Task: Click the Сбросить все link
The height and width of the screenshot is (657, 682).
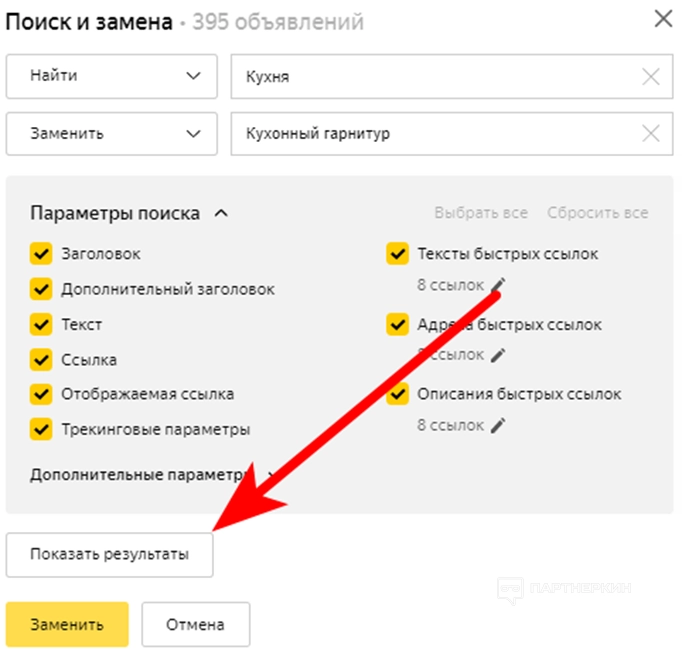Action: [597, 213]
